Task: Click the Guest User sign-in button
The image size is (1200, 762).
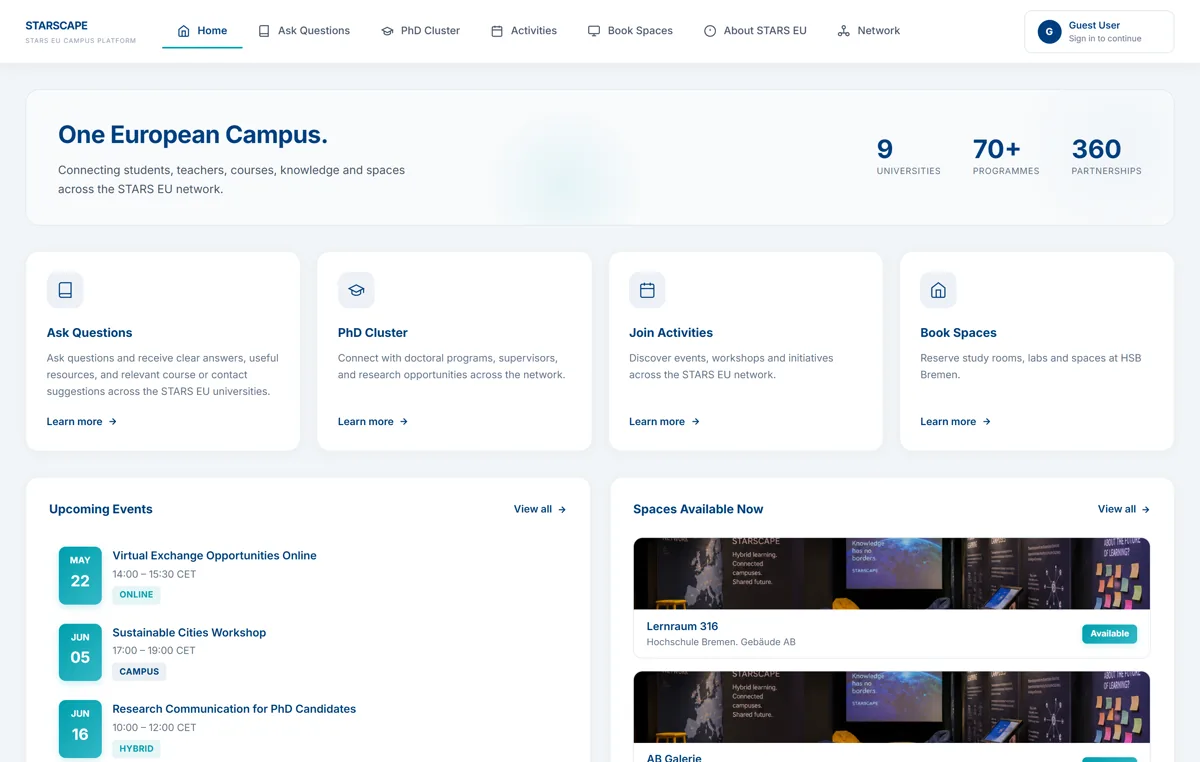Action: [x=1099, y=32]
